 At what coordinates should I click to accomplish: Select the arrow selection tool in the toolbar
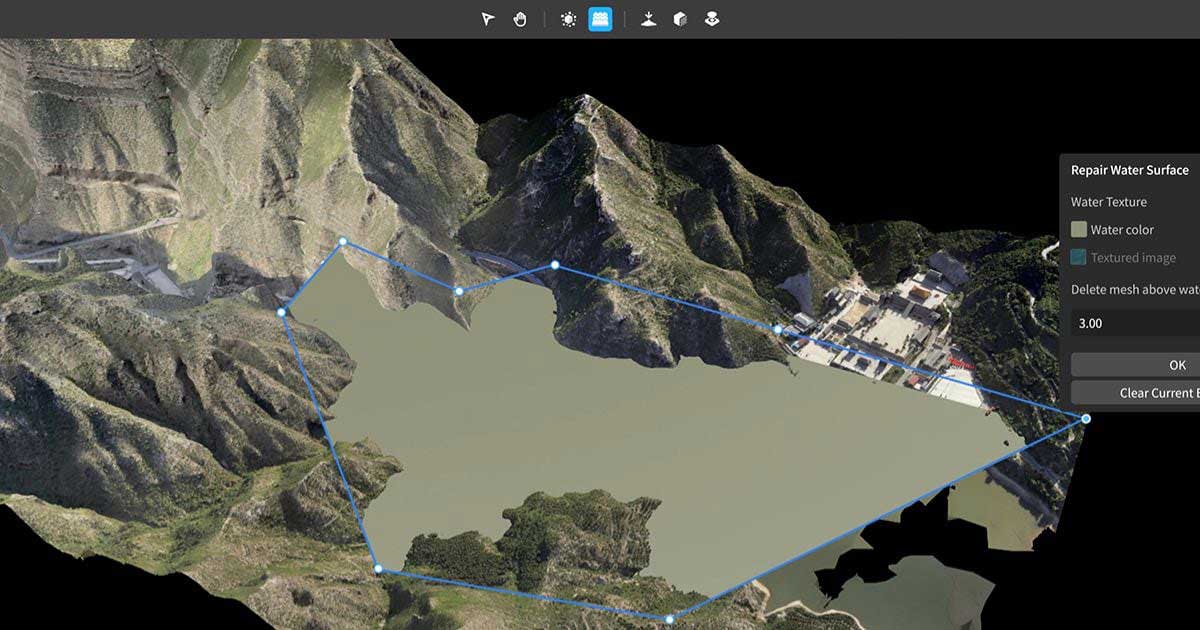click(488, 17)
